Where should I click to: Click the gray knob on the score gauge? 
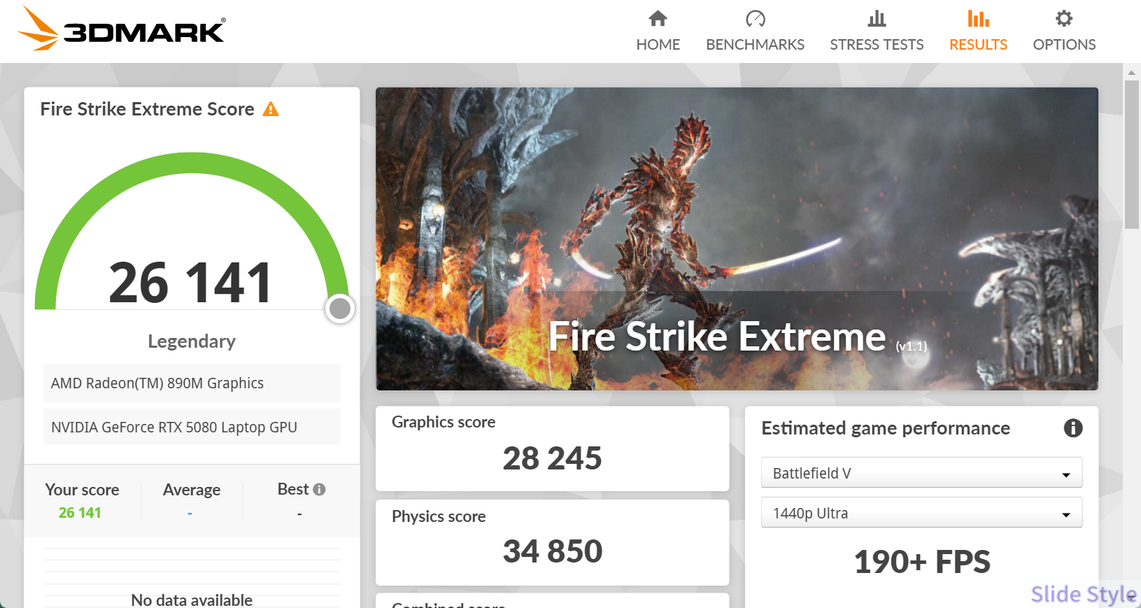[340, 309]
